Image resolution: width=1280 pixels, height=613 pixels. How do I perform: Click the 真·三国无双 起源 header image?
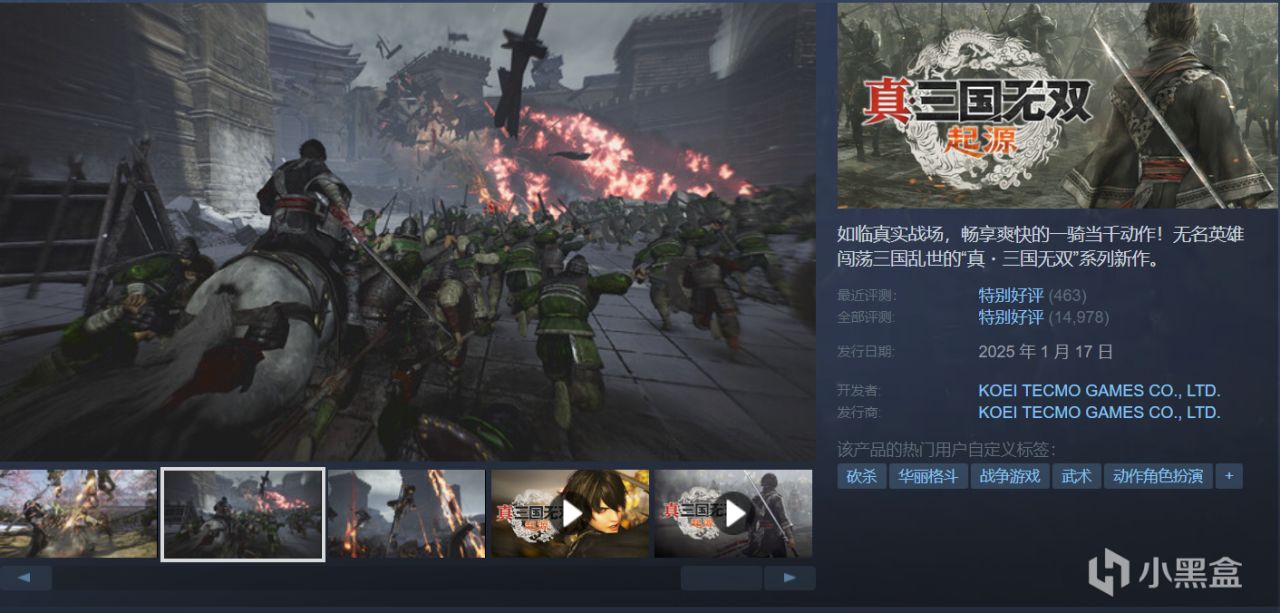coord(1056,105)
